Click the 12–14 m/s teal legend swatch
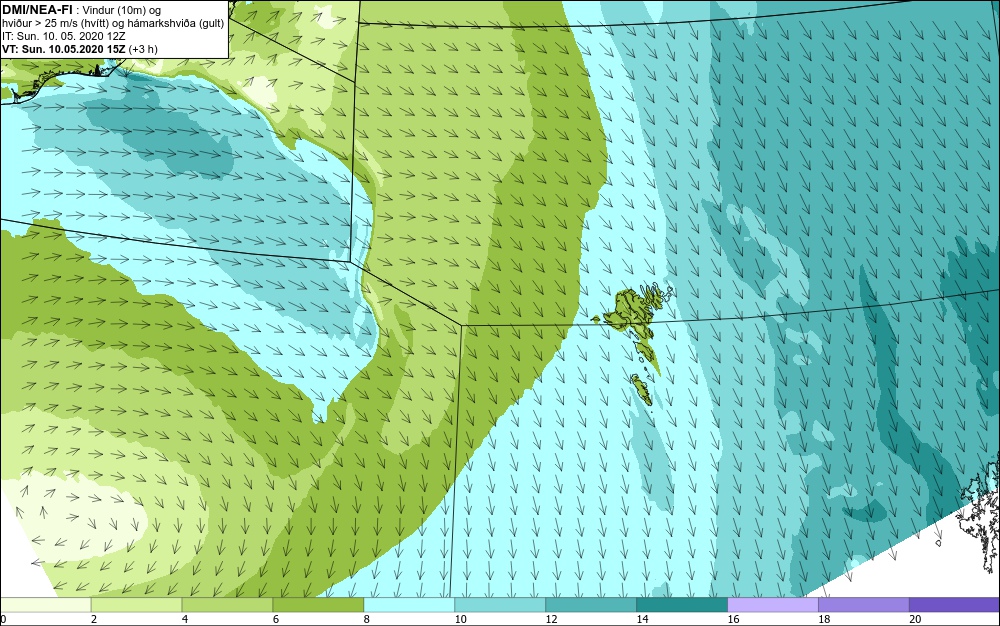Screen dimensions: 1000x626 coord(591,605)
